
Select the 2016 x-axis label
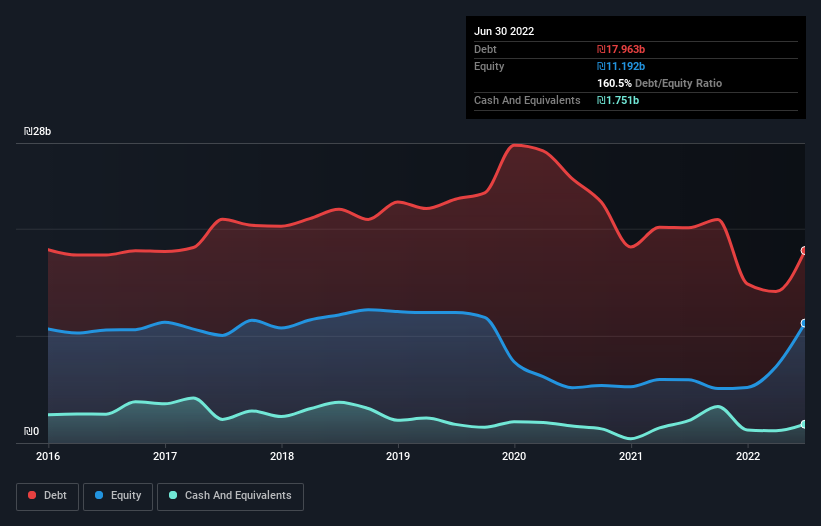[x=48, y=456]
